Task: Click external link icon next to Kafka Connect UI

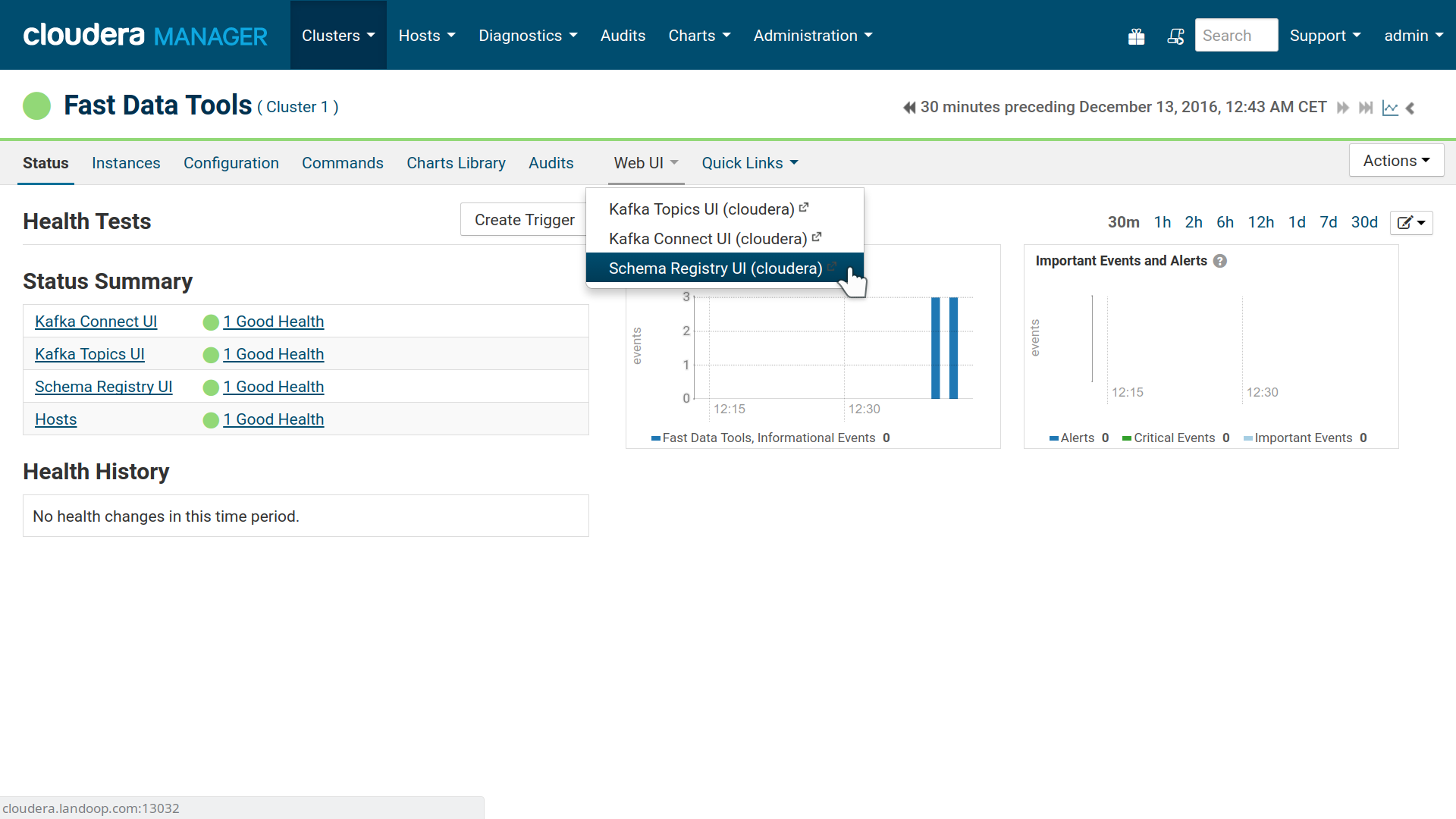Action: [x=817, y=237]
